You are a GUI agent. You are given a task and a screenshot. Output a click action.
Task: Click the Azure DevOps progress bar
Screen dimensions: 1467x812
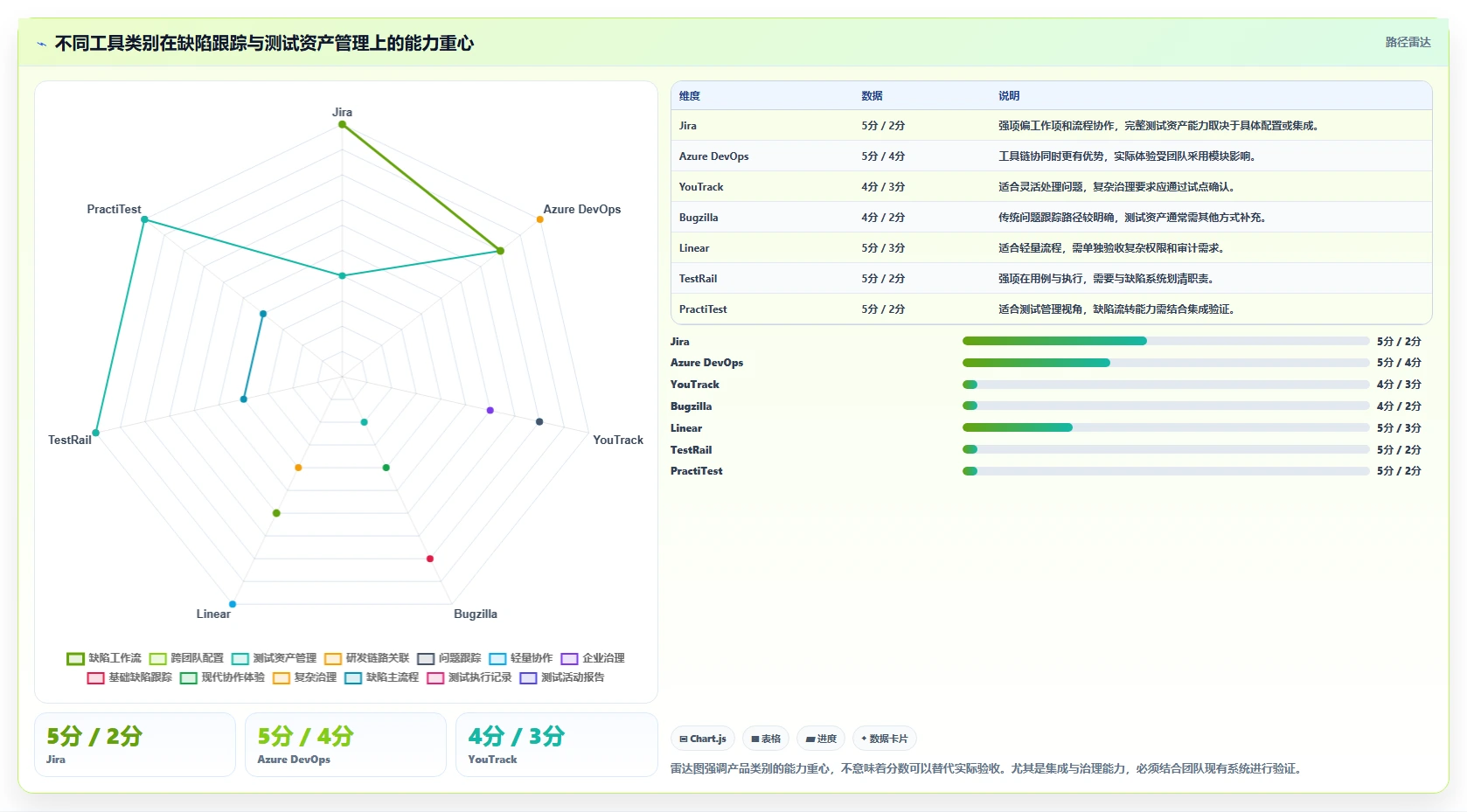pyautogui.click(x=1165, y=363)
